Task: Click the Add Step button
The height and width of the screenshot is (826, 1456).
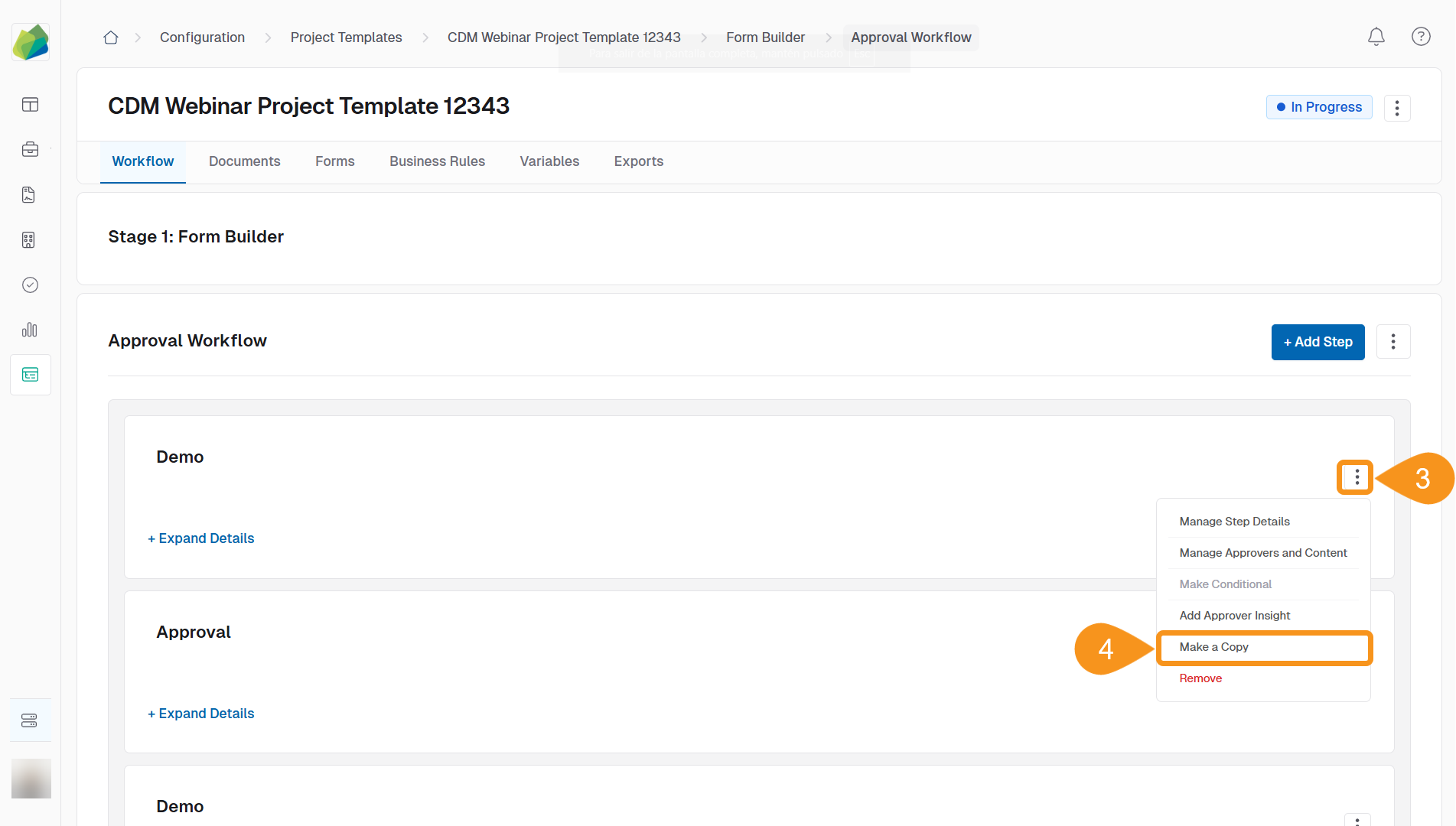Action: [1318, 342]
